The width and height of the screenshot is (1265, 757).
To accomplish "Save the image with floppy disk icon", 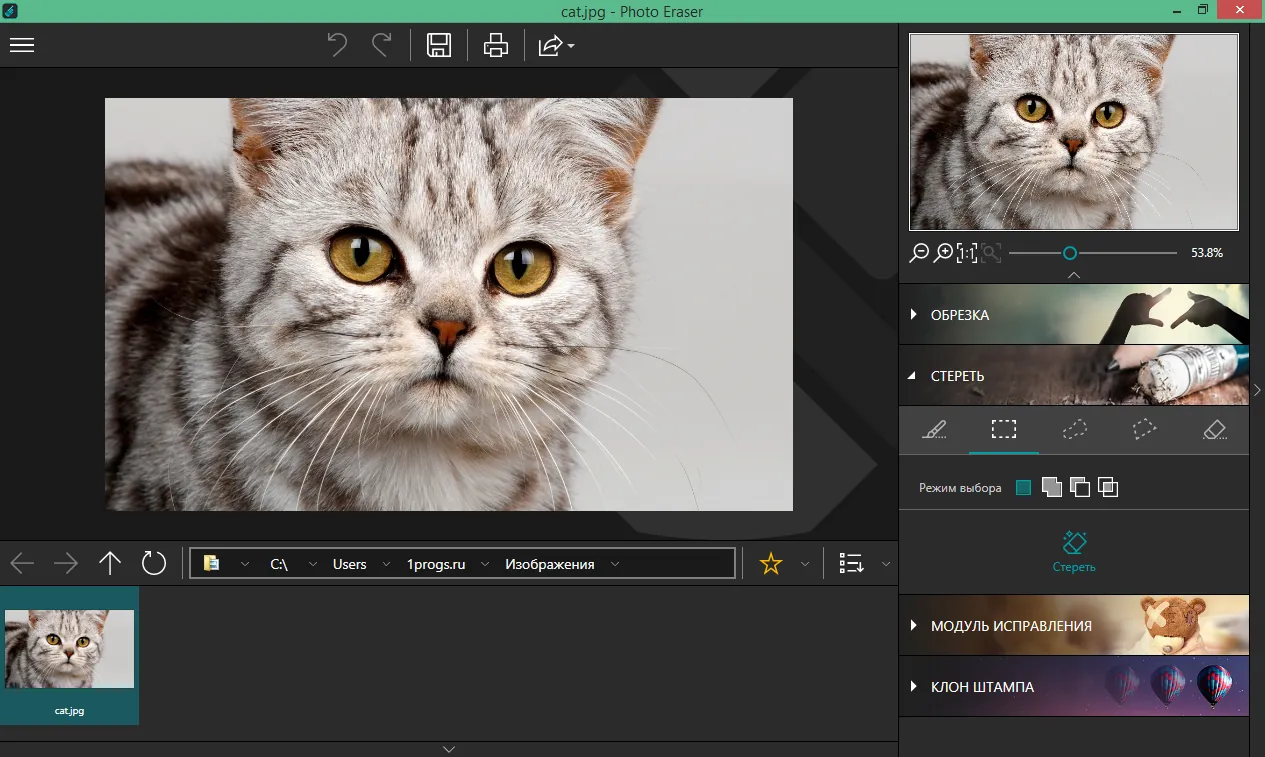I will (439, 45).
